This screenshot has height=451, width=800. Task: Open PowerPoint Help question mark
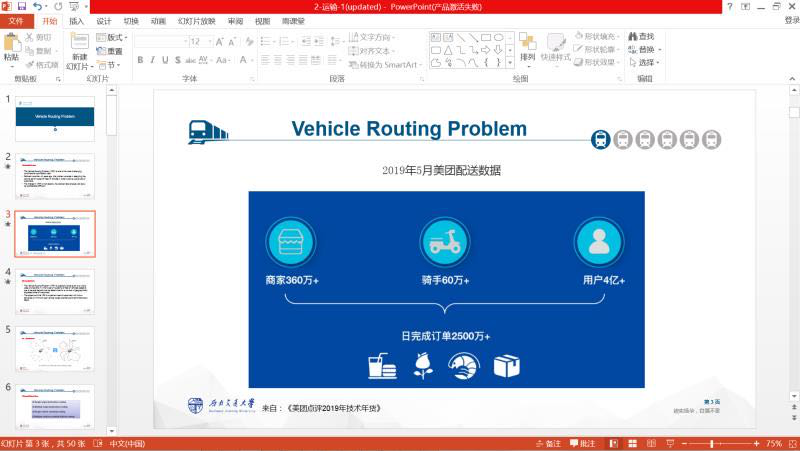[x=730, y=6]
